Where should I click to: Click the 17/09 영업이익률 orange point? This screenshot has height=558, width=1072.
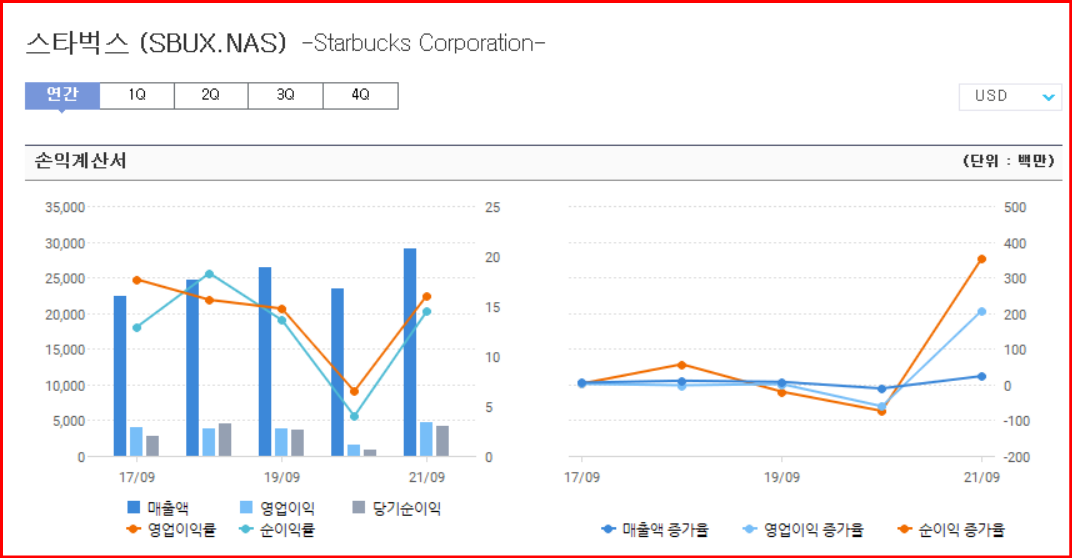137,280
